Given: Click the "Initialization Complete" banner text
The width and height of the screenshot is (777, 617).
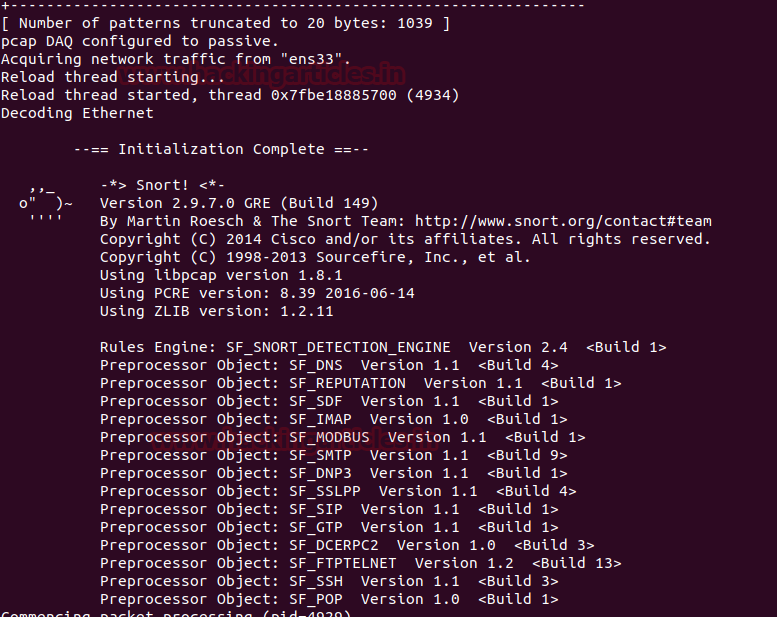Looking at the screenshot, I should (x=222, y=149).
